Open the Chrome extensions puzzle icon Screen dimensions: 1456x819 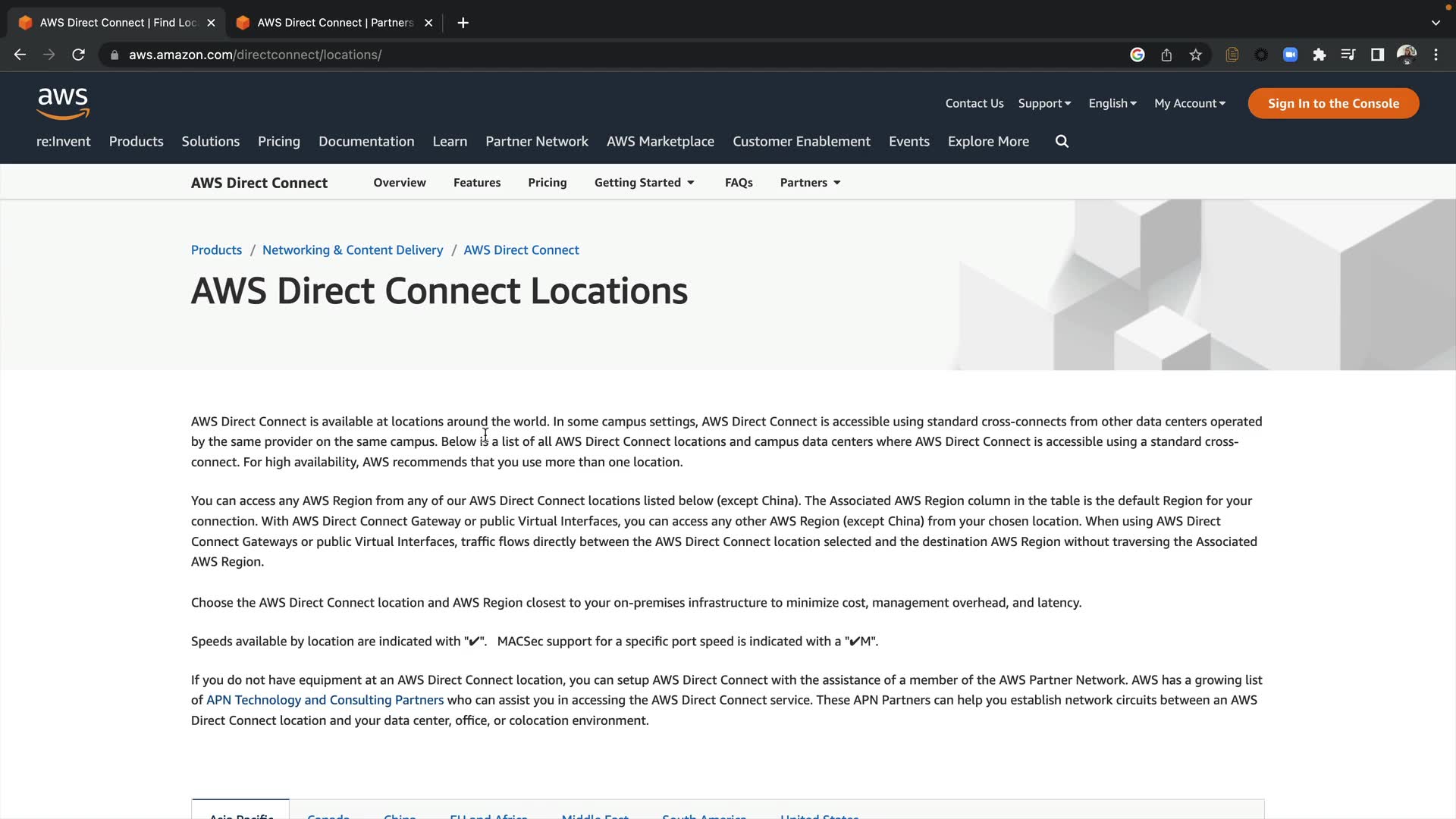1319,55
